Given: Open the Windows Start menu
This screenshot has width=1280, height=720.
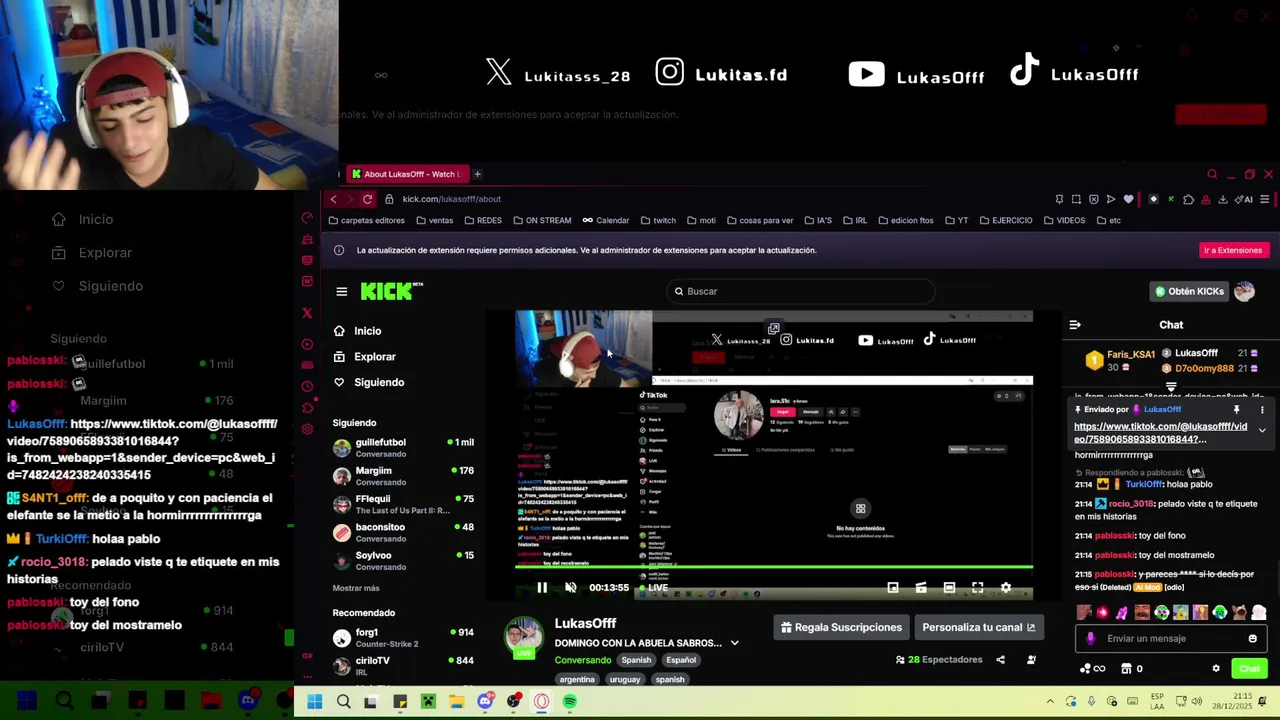Looking at the screenshot, I should (x=315, y=702).
